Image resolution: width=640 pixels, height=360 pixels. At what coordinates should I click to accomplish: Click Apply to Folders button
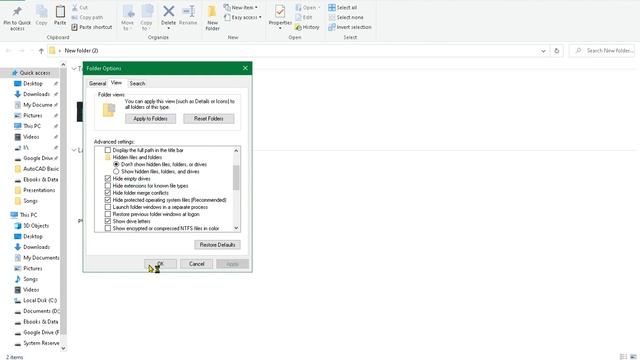point(151,119)
